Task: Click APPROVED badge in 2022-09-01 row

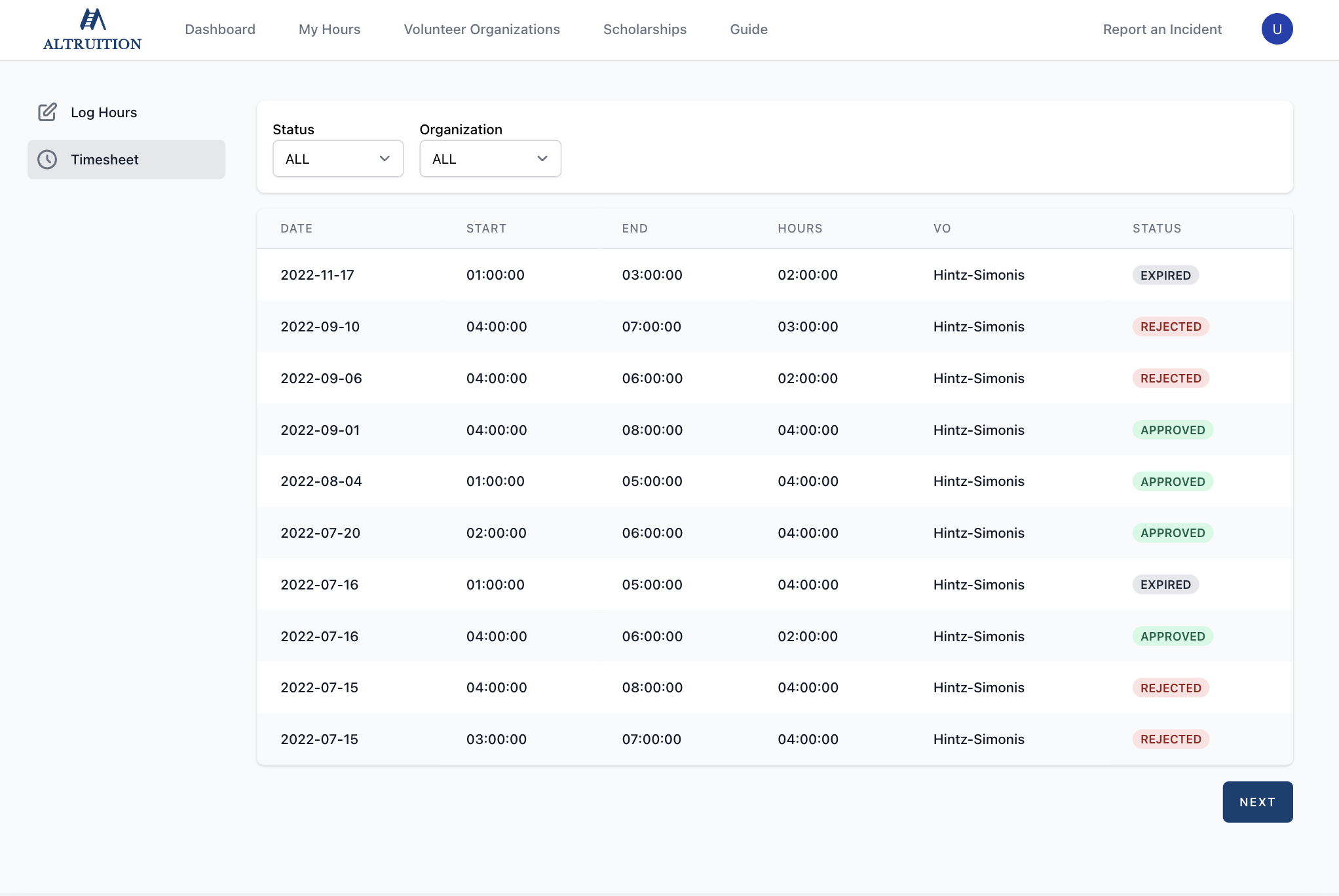Action: pyautogui.click(x=1173, y=430)
